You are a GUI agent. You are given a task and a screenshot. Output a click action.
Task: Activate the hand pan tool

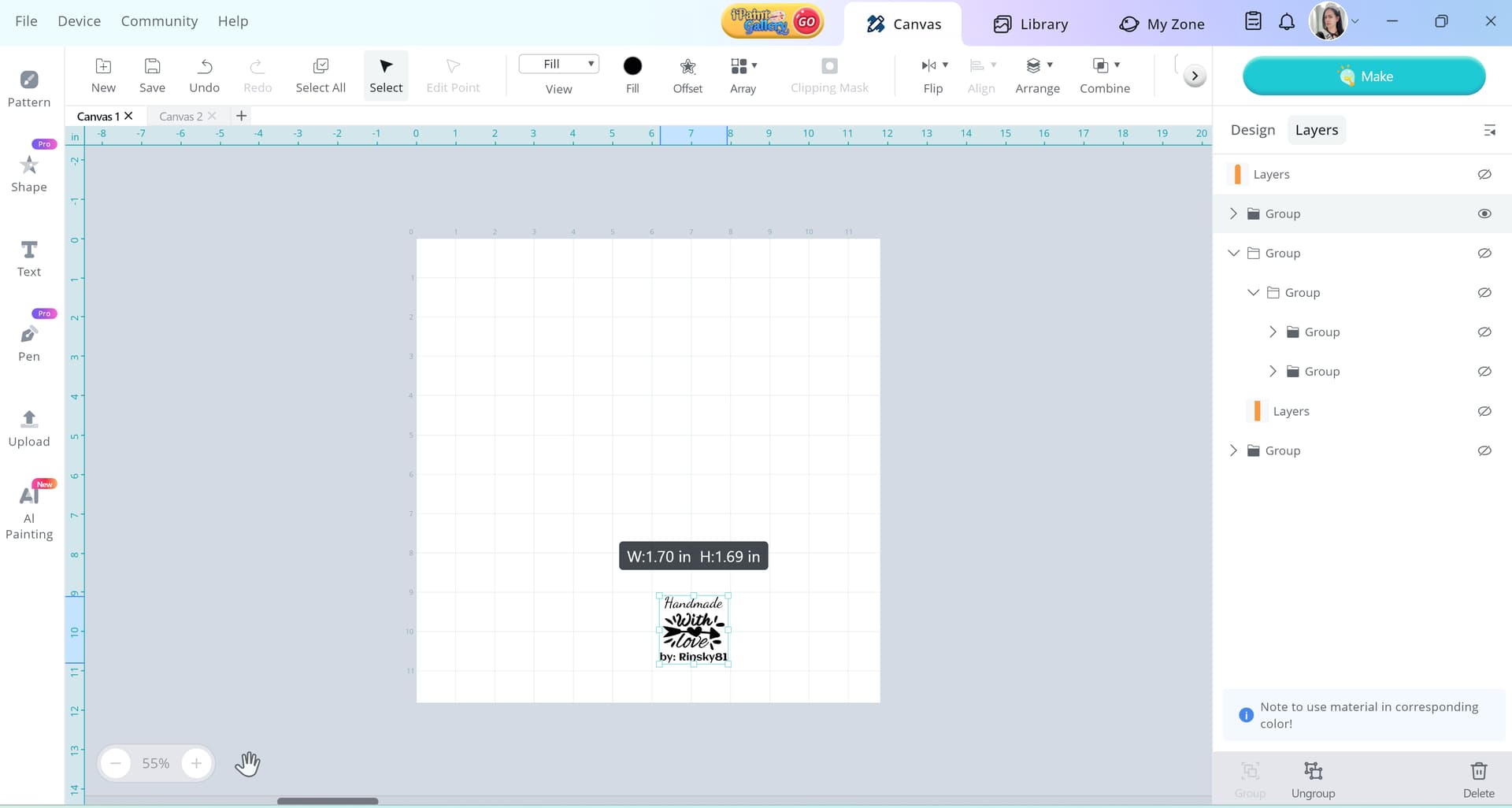tap(247, 763)
